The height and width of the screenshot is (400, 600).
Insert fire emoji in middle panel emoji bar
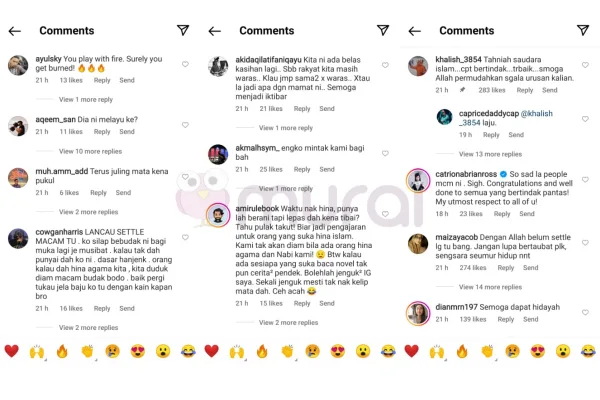point(262,351)
